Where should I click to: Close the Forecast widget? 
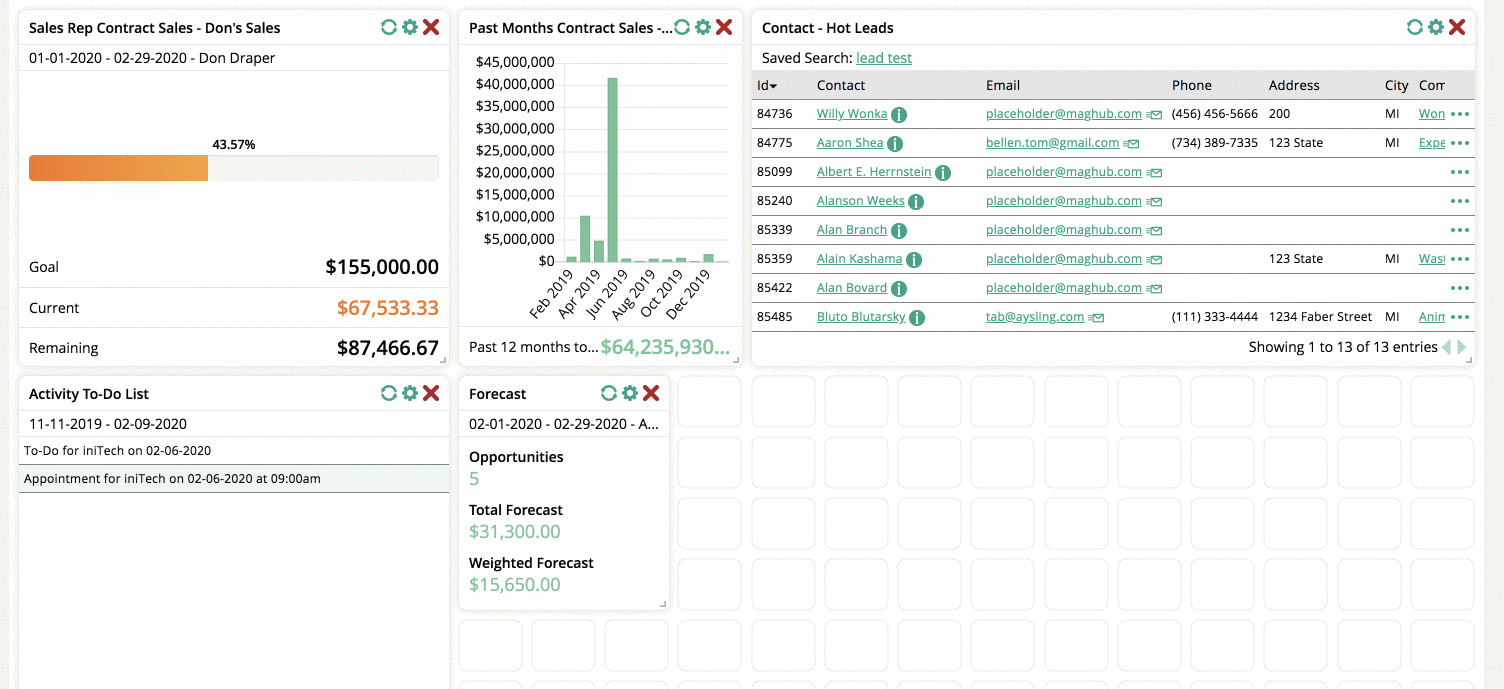[x=651, y=393]
